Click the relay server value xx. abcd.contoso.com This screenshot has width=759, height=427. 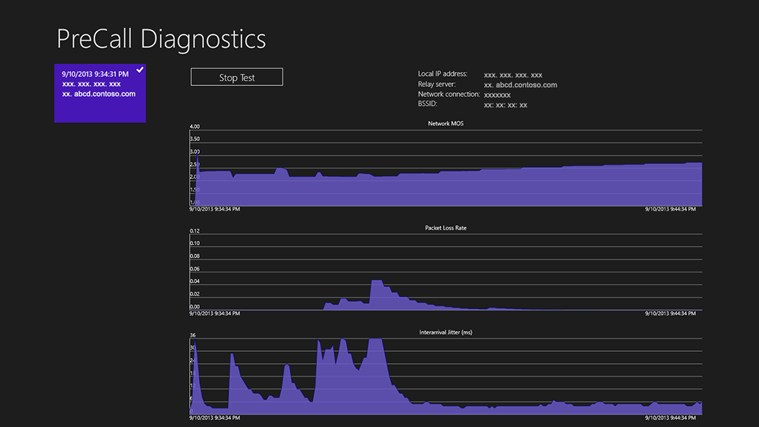pos(520,85)
